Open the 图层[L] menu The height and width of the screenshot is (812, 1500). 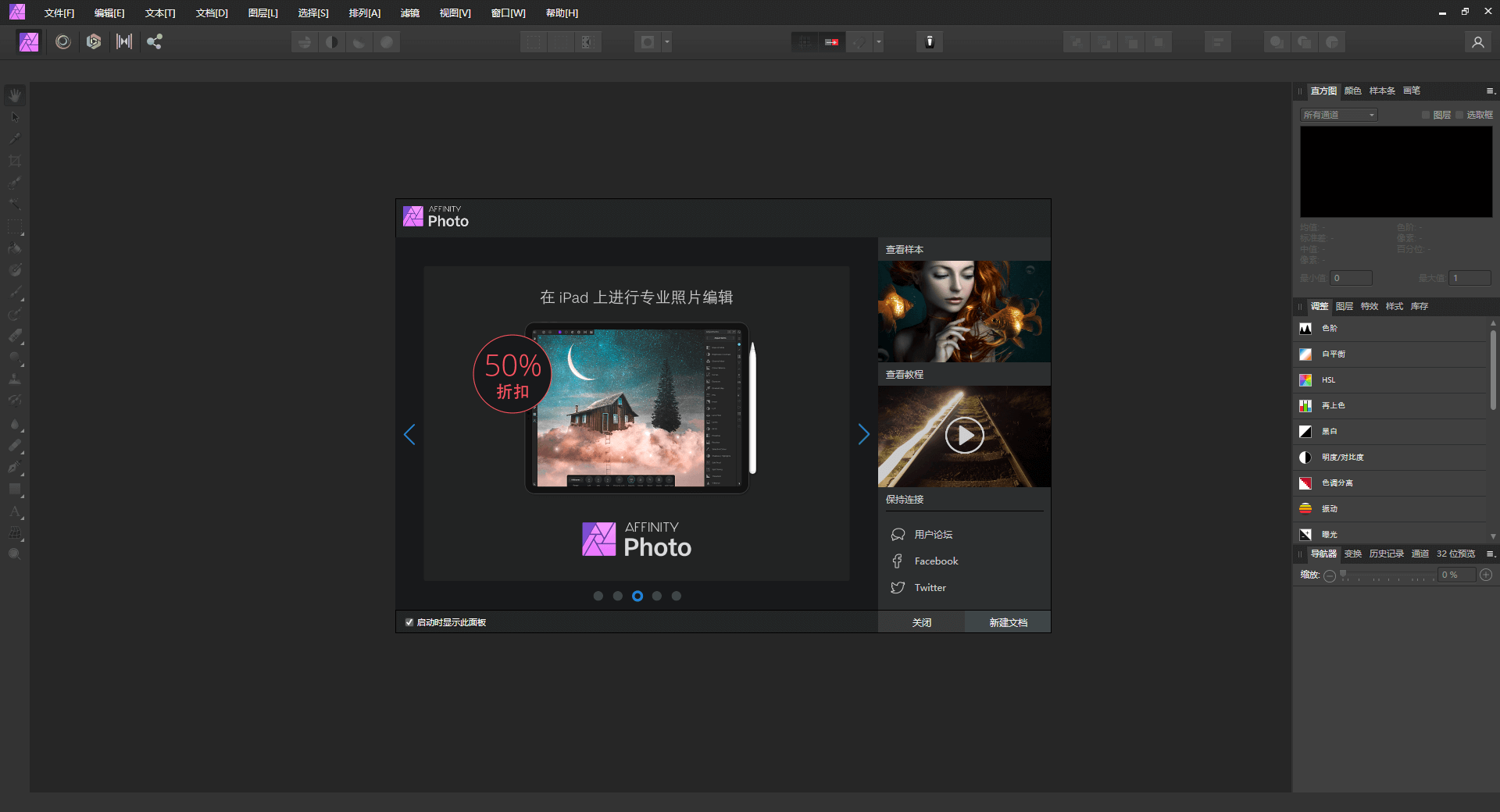pyautogui.click(x=262, y=13)
